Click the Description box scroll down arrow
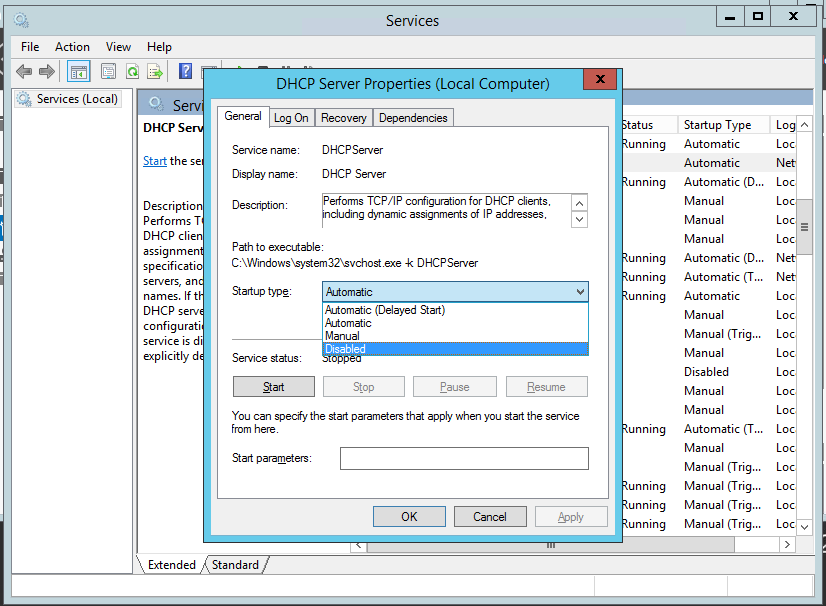826x606 pixels. [x=579, y=219]
